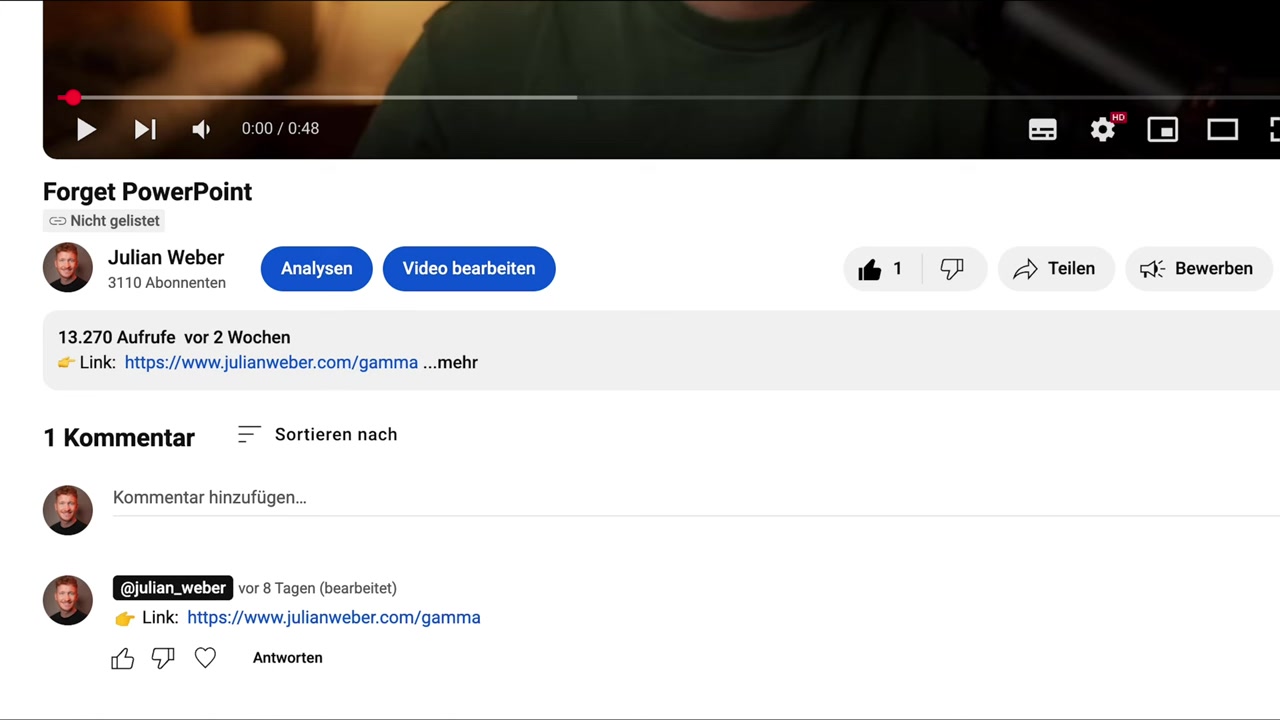The height and width of the screenshot is (720, 1280).
Task: Like the comment by @julian_weber
Action: pyautogui.click(x=122, y=658)
